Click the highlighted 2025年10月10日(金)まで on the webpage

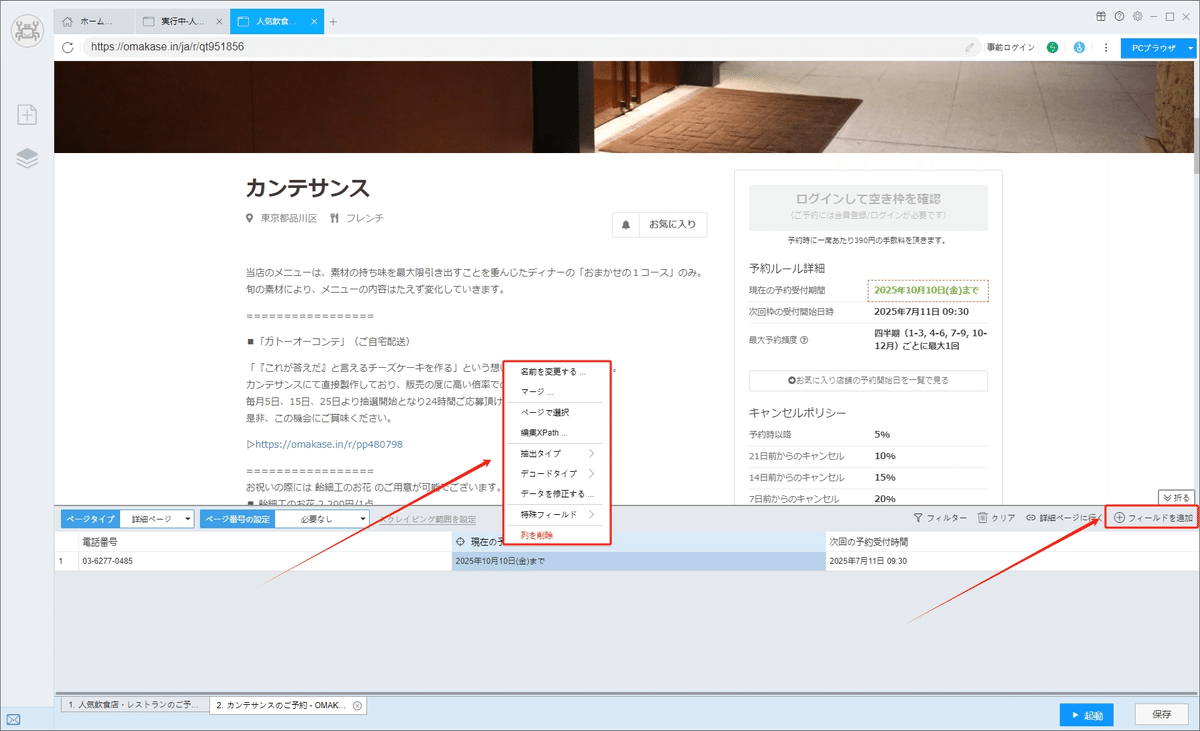[927, 290]
